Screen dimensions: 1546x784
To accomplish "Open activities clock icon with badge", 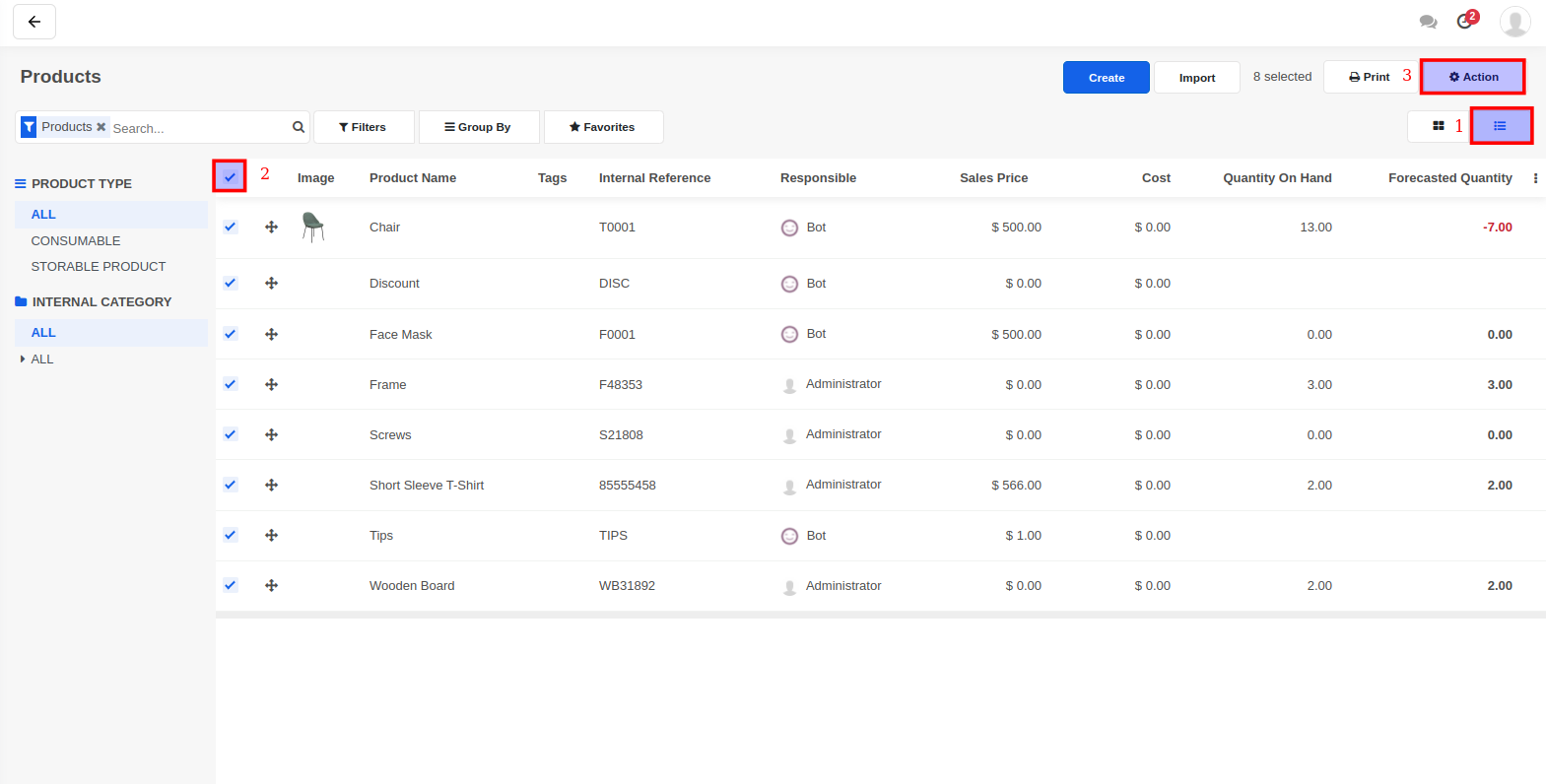I will coord(1465,22).
